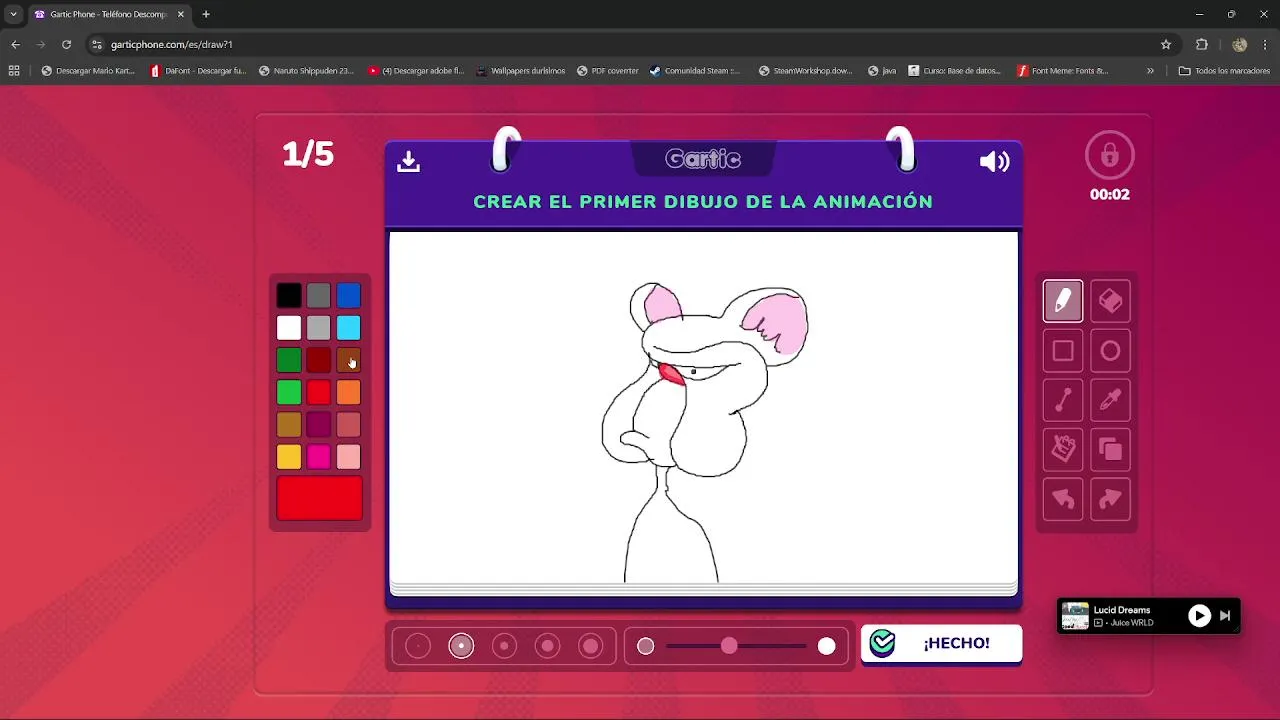Pick the hot pink color swatch
1280x720 pixels.
tap(318, 457)
